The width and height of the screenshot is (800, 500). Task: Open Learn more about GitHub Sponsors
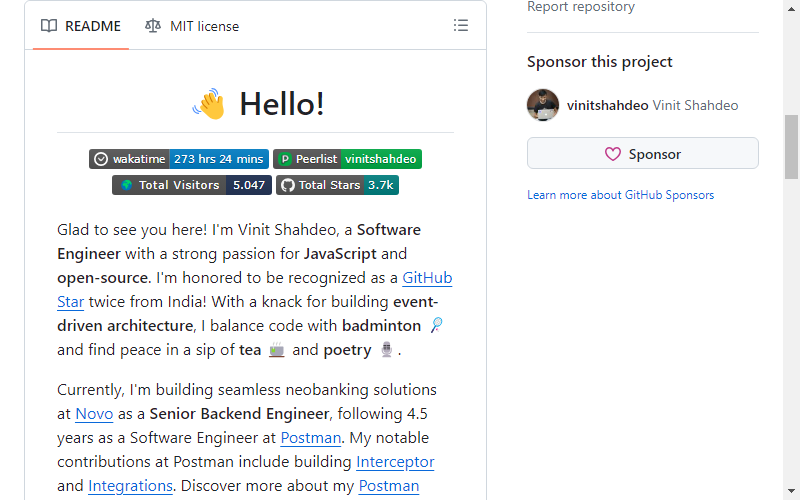pyautogui.click(x=620, y=195)
